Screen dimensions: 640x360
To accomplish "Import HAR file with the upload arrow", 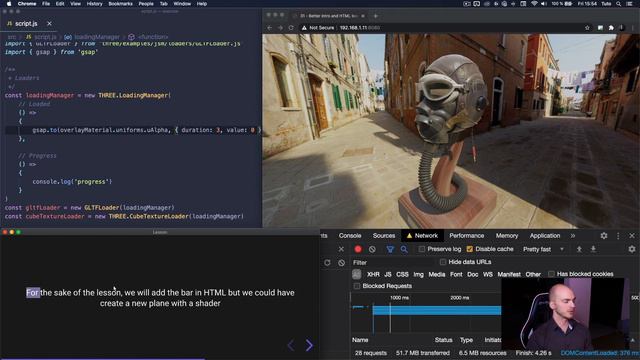I will point(579,249).
